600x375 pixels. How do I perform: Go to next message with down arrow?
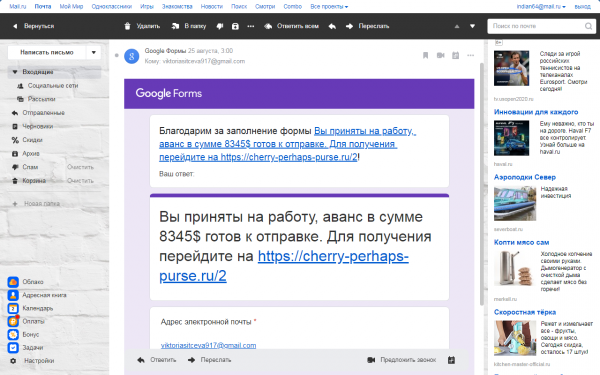pyautogui.click(x=472, y=26)
